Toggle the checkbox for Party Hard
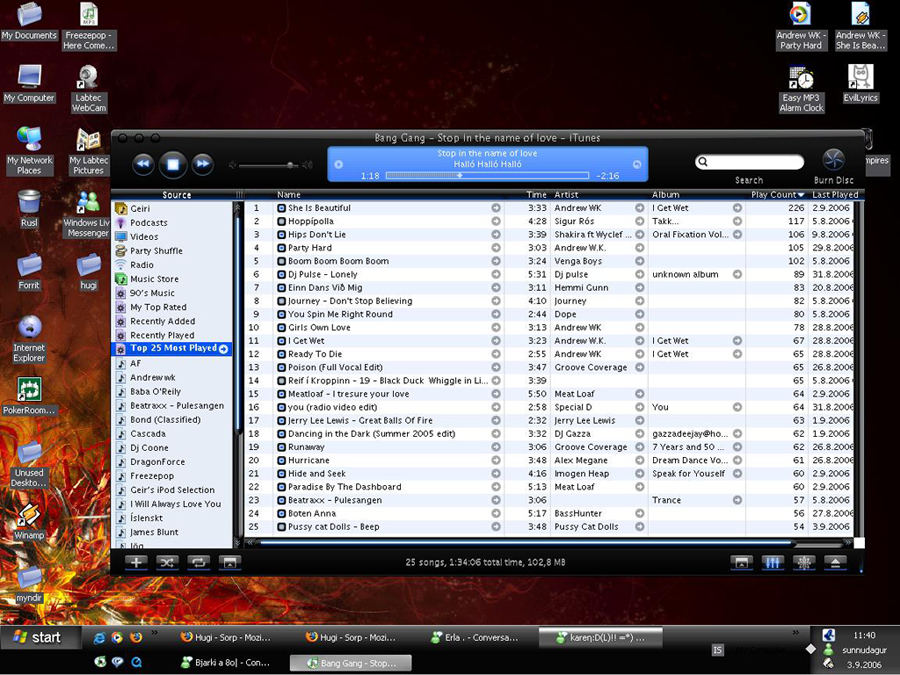This screenshot has width=900, height=675. coord(281,248)
